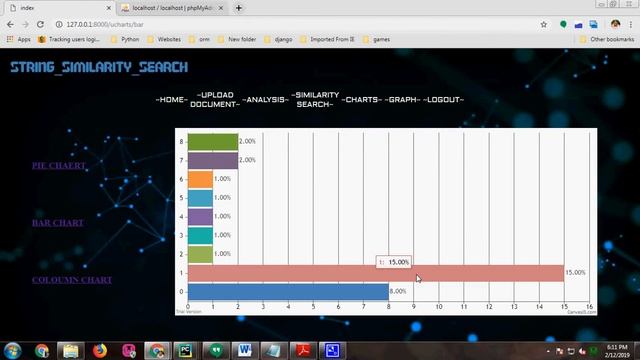The image size is (640, 360).
Task: Open the django bookmarks folder
Action: [278, 39]
